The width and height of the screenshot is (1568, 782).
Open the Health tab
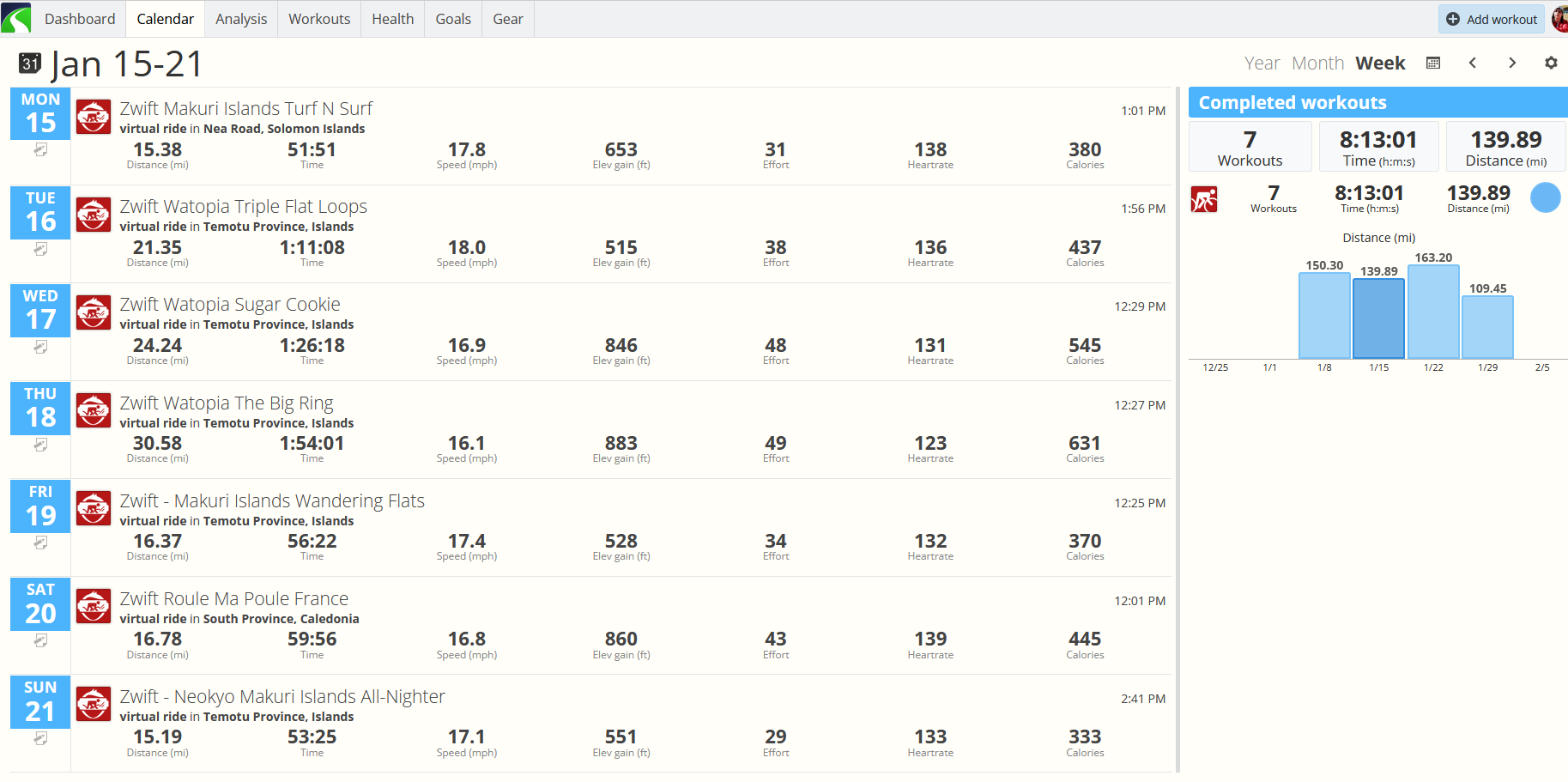(393, 19)
